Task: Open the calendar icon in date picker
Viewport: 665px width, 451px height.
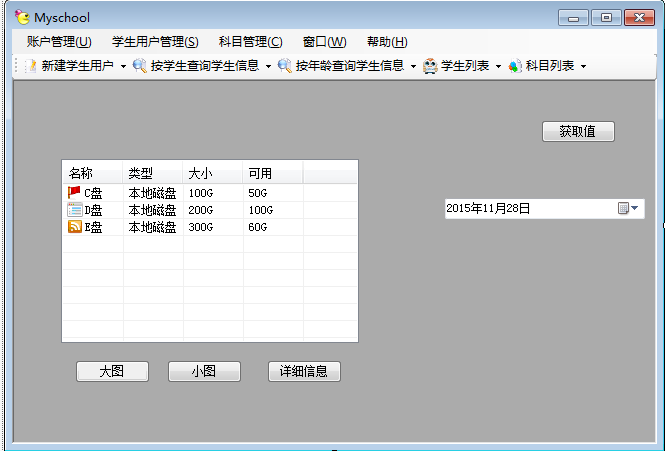Action: (x=623, y=208)
